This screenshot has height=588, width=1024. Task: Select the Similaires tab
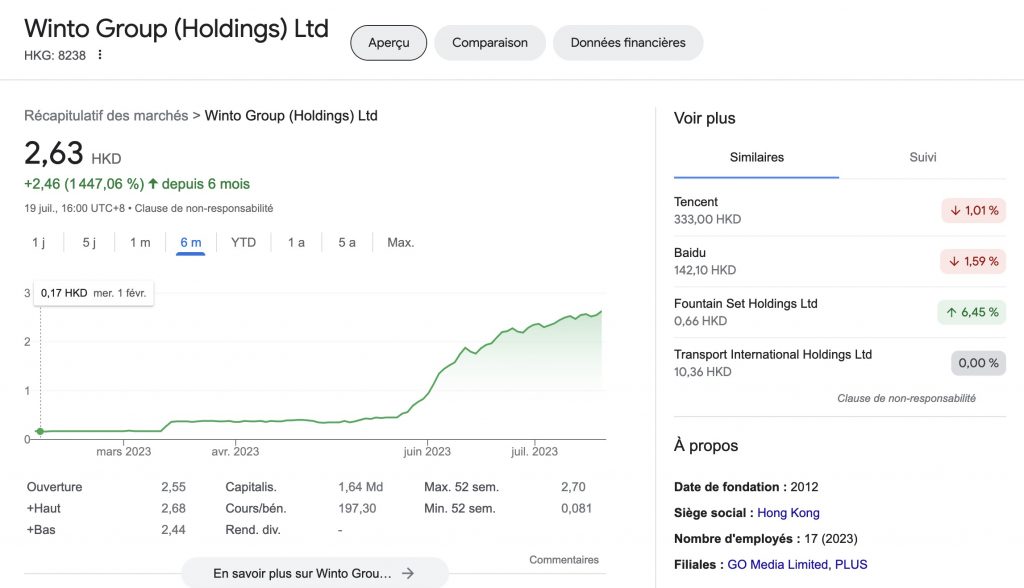(x=756, y=157)
